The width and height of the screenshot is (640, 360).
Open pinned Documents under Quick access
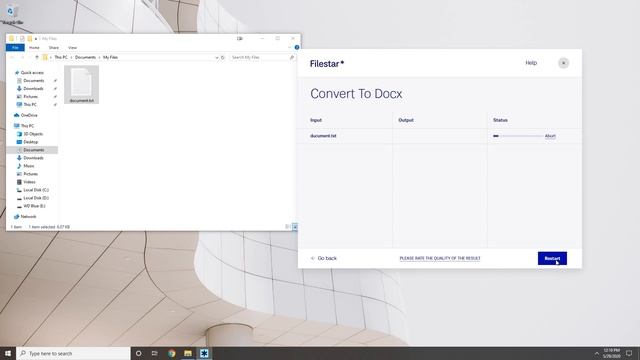33,81
